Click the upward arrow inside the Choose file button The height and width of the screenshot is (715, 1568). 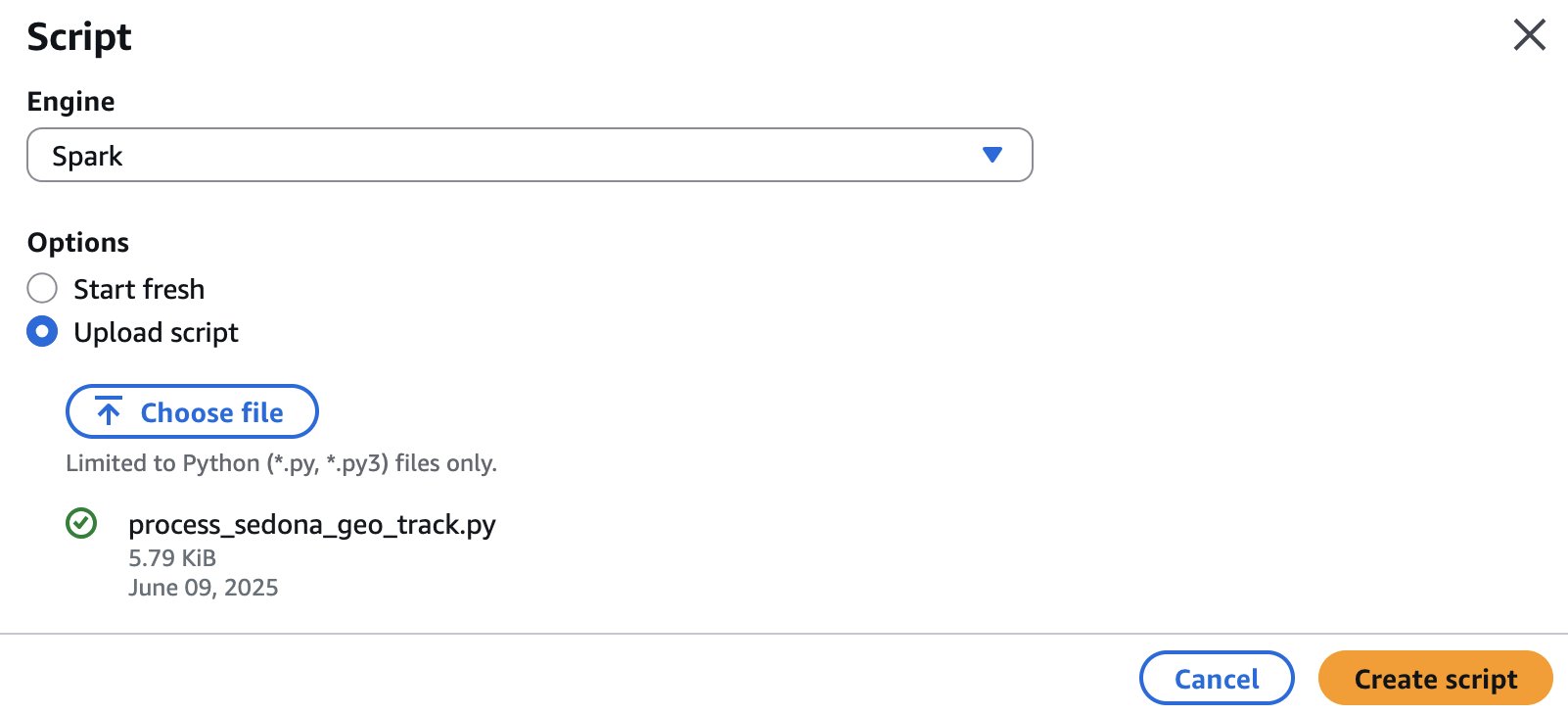[x=108, y=411]
